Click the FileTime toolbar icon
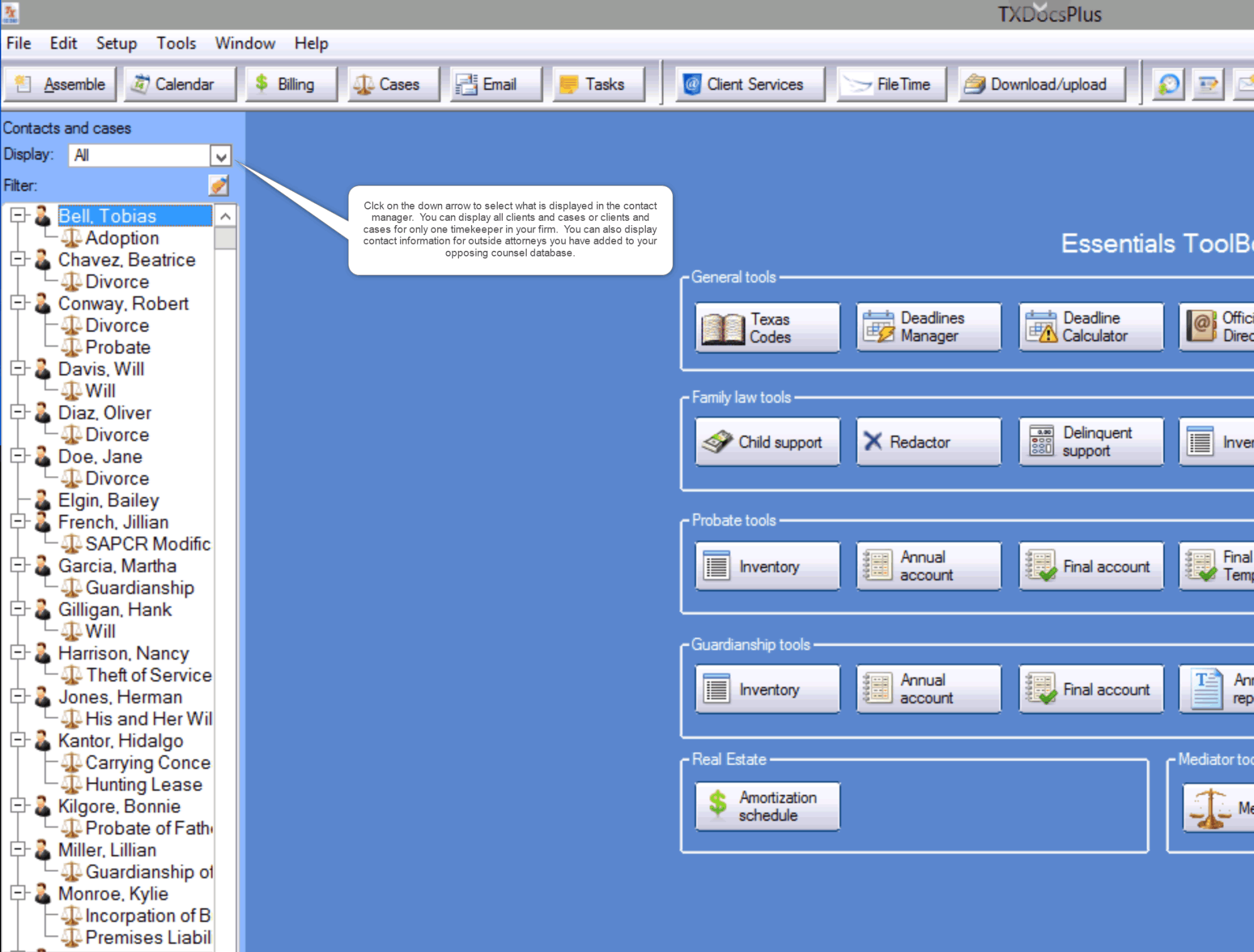The width and height of the screenshot is (1254, 952). tap(891, 83)
